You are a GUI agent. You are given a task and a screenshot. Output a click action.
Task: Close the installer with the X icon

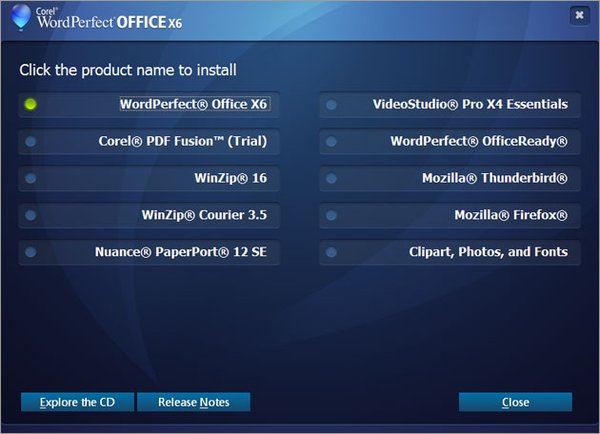click(579, 15)
